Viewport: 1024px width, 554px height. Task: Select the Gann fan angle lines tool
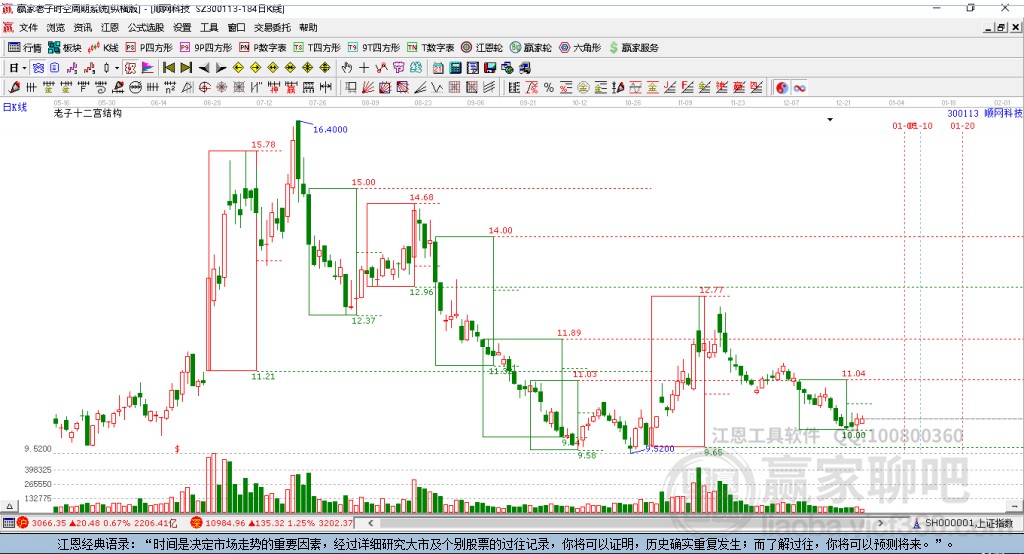[367, 88]
